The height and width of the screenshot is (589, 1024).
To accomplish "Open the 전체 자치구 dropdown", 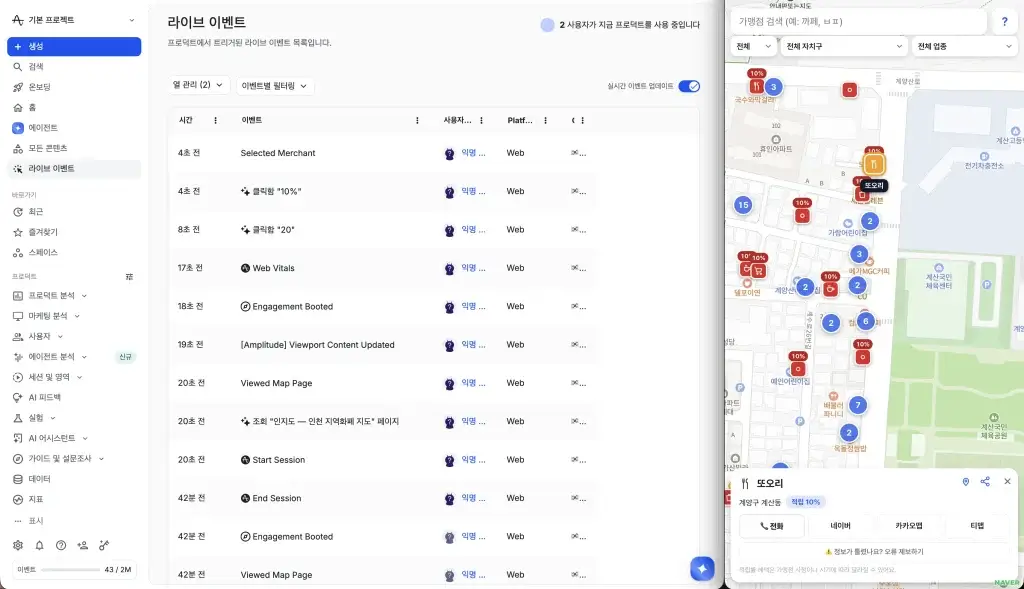I will 844,46.
